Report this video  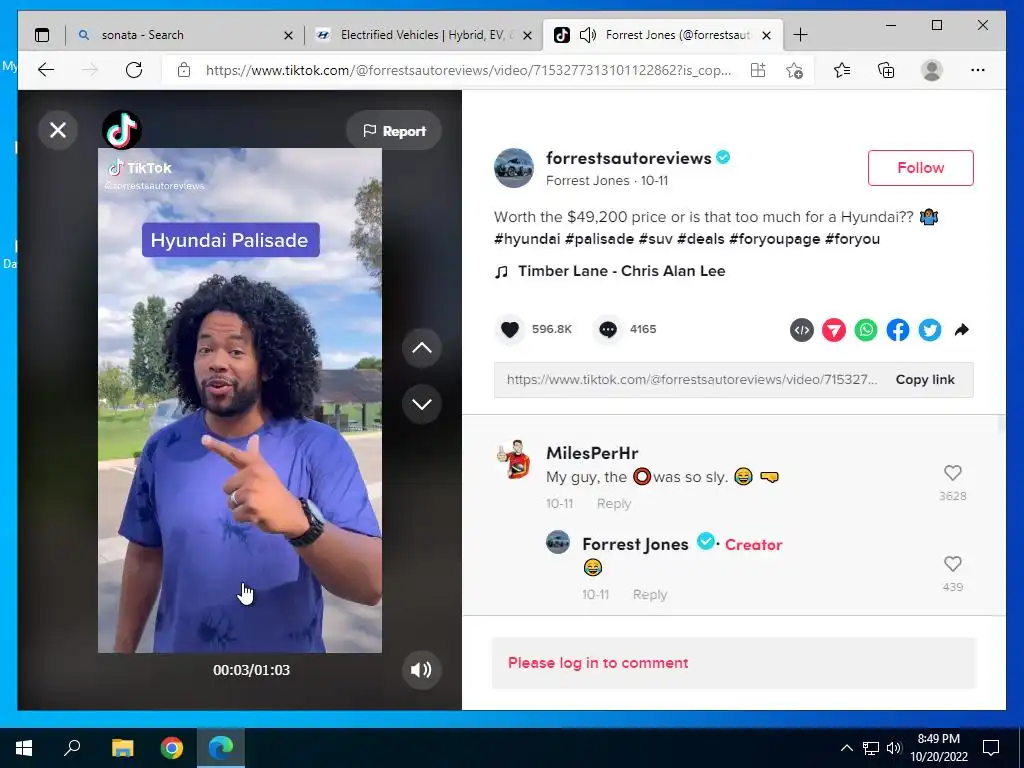coord(394,131)
